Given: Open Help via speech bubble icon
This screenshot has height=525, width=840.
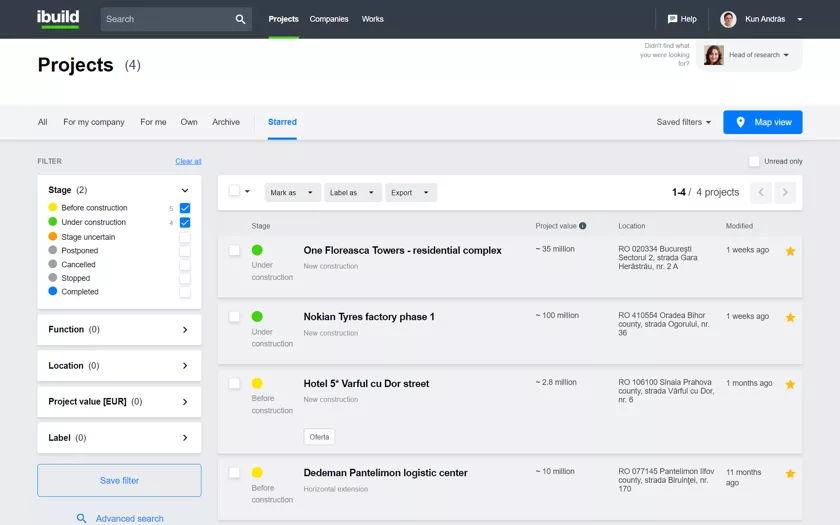Looking at the screenshot, I should pos(672,19).
